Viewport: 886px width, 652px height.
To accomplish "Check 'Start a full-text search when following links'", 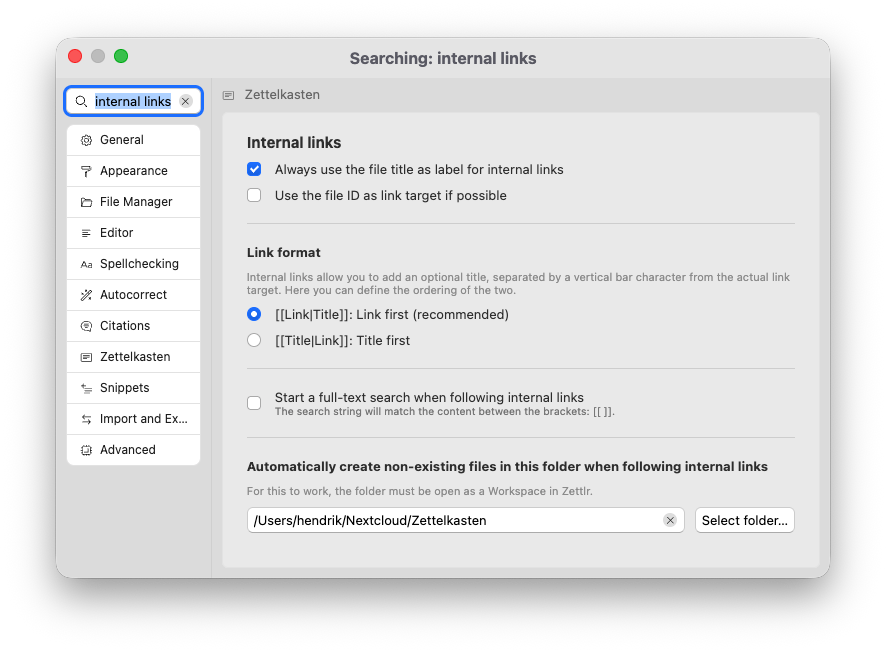I will 253,402.
